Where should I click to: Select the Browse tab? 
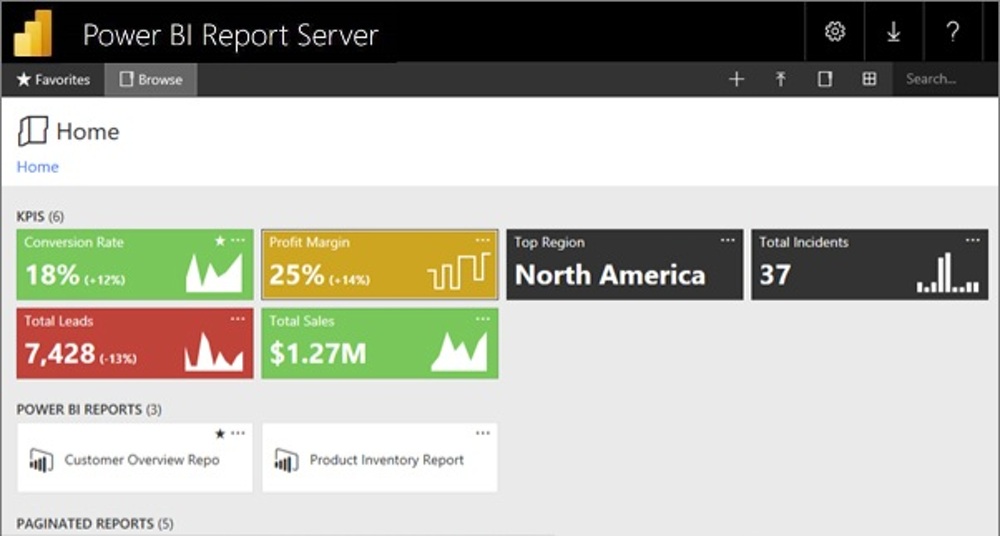[x=151, y=80]
